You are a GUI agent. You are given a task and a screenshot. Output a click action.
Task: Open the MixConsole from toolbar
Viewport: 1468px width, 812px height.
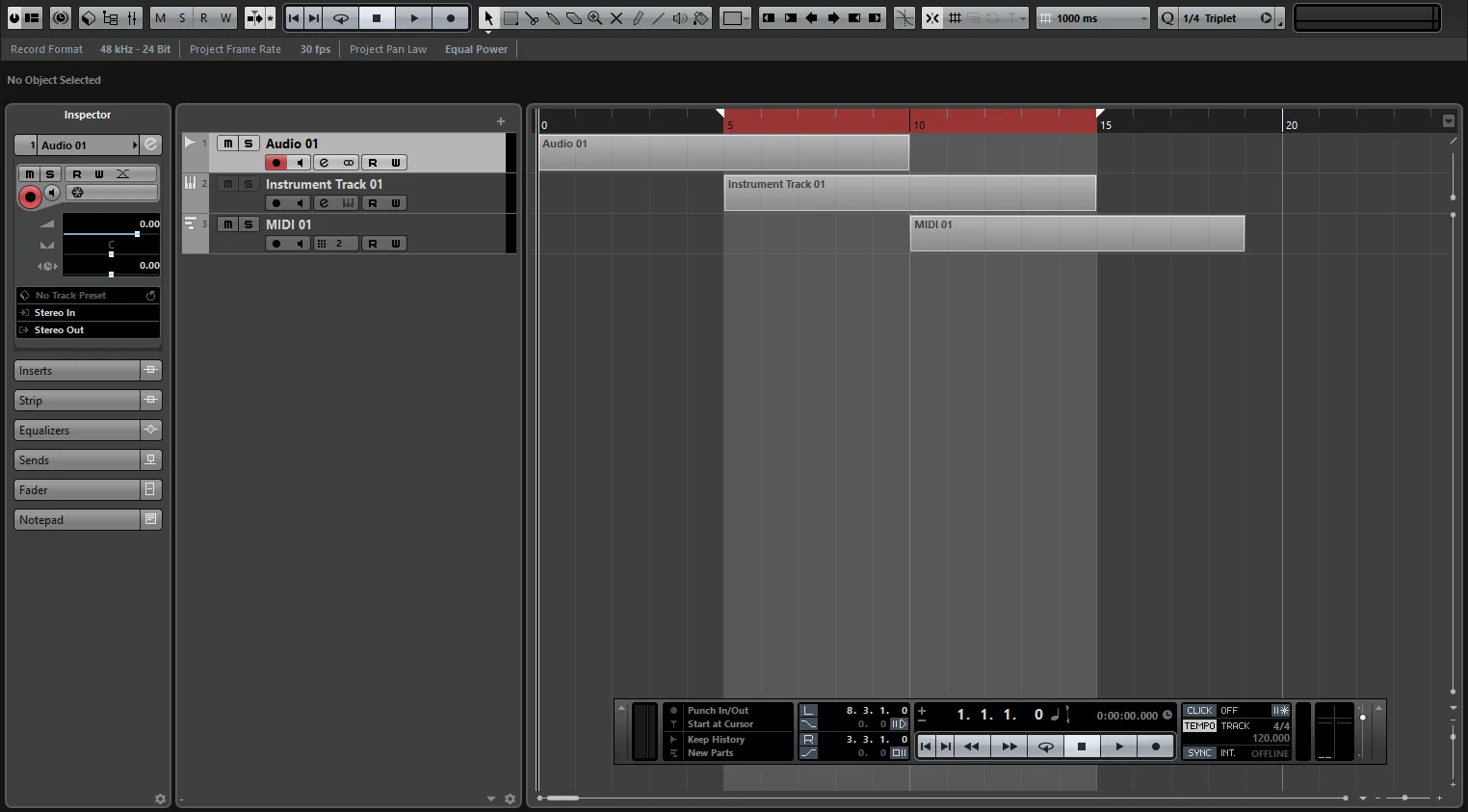(132, 18)
